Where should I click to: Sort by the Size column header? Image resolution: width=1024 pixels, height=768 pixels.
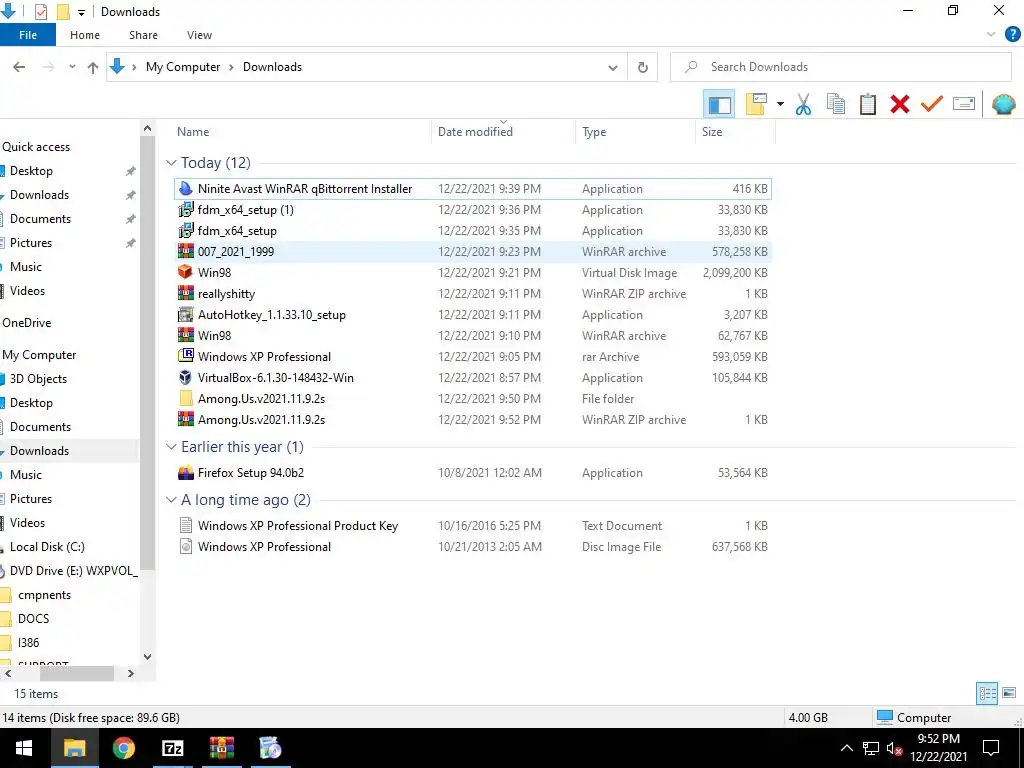(x=712, y=132)
